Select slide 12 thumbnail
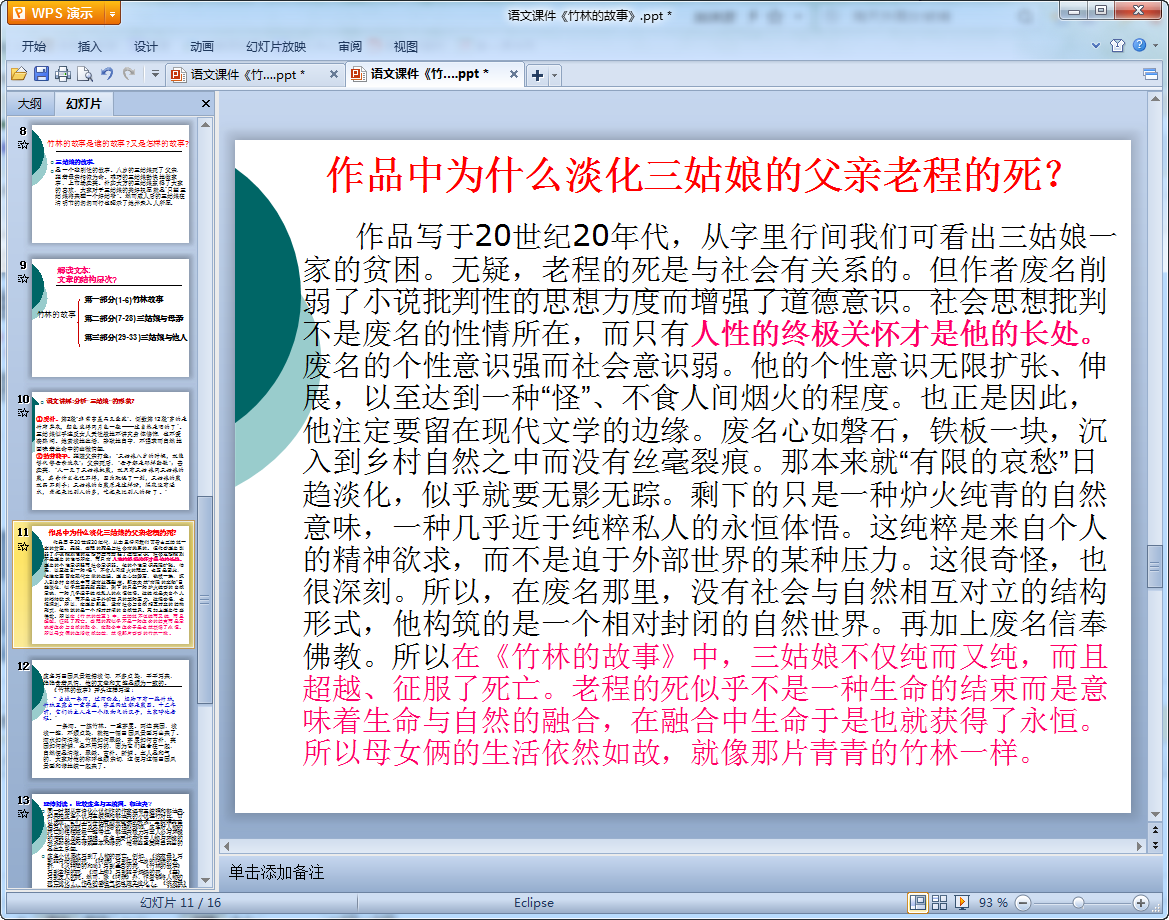This screenshot has height=920, width=1169. tap(110, 719)
